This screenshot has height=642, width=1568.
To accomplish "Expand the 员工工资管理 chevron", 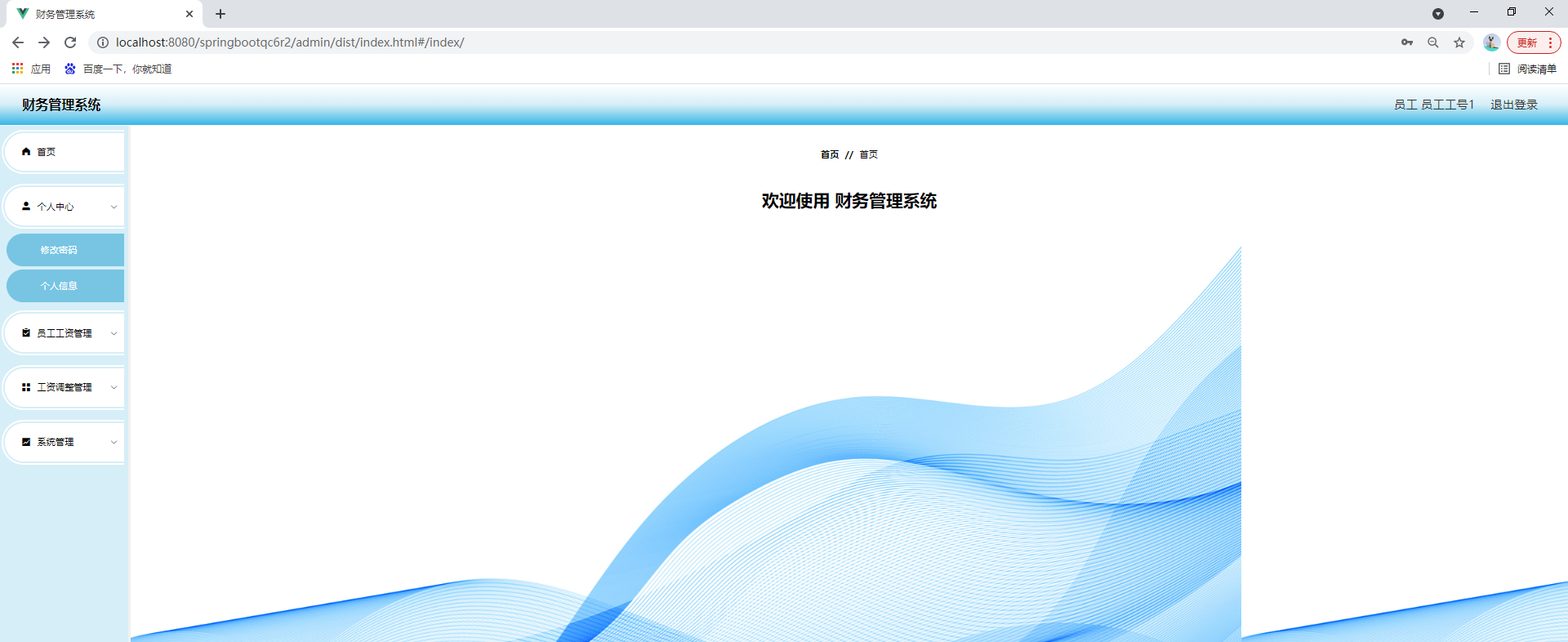I will point(114,333).
